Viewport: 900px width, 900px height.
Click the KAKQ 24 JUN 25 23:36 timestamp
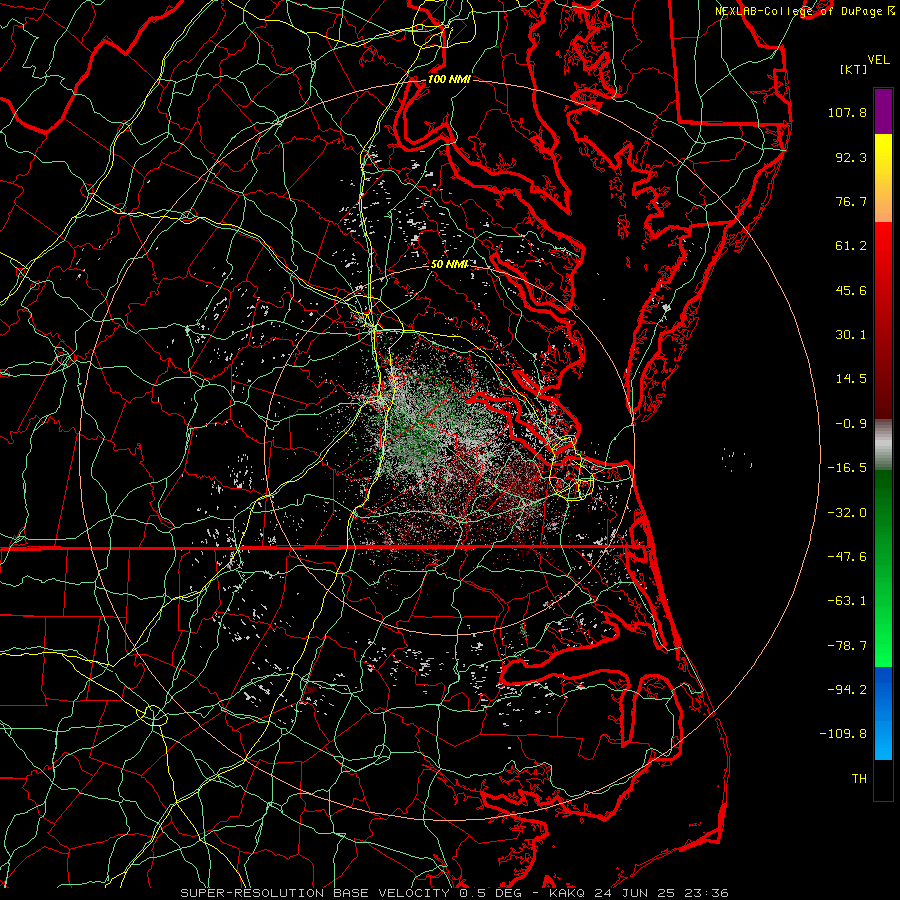tap(638, 893)
